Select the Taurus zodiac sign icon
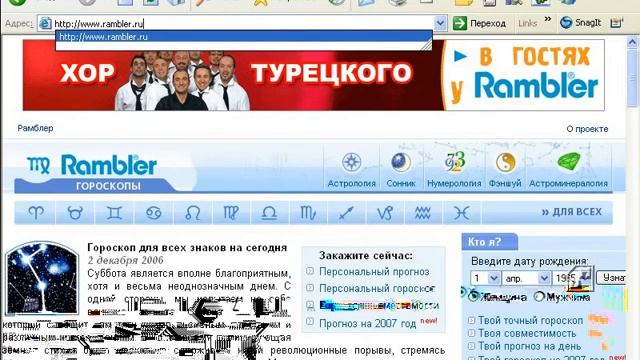This screenshot has height=360, width=640. 75,213
